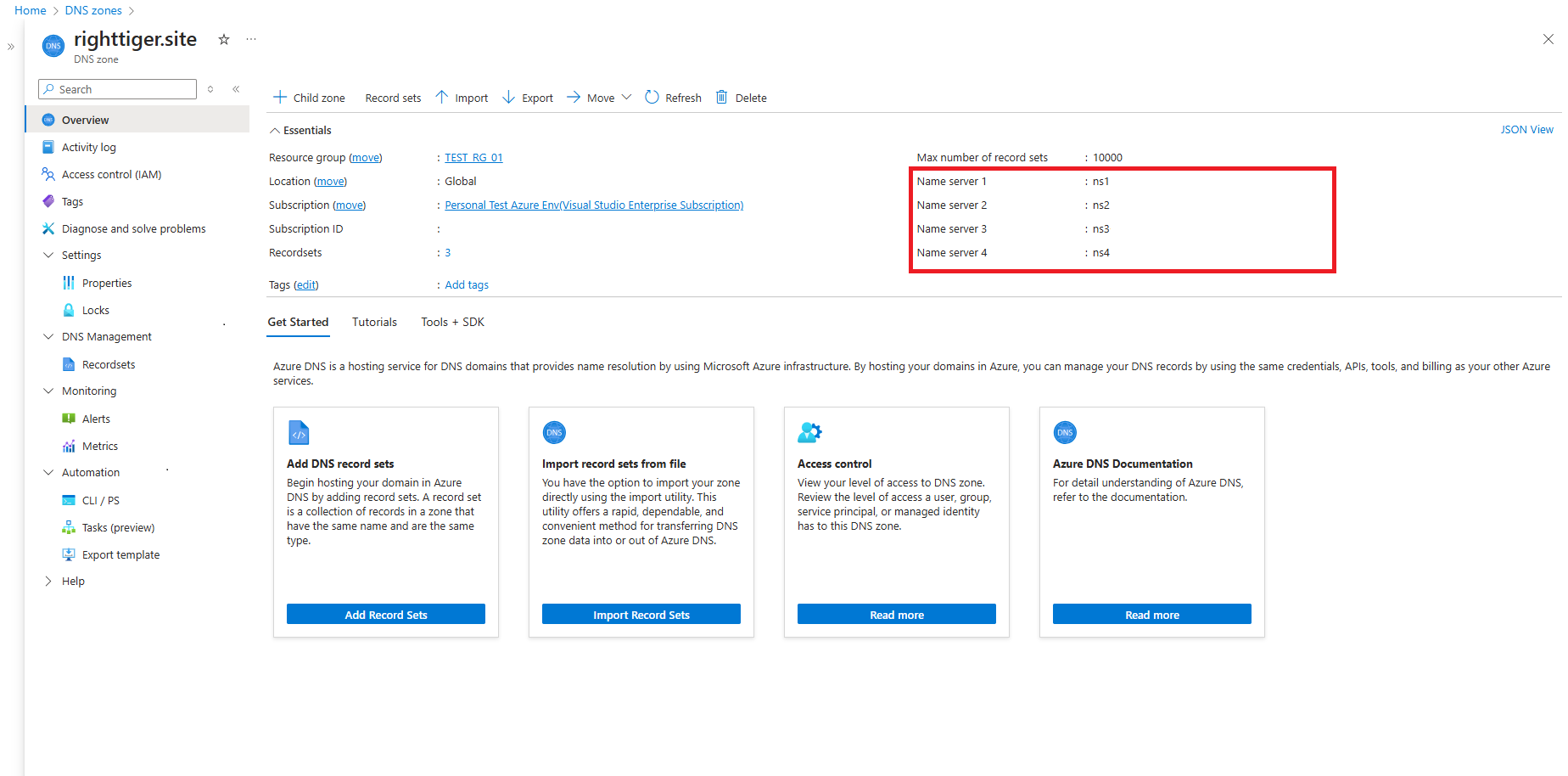Click the Name server 1 value ns1
Image resolution: width=1568 pixels, height=776 pixels.
1100,181
